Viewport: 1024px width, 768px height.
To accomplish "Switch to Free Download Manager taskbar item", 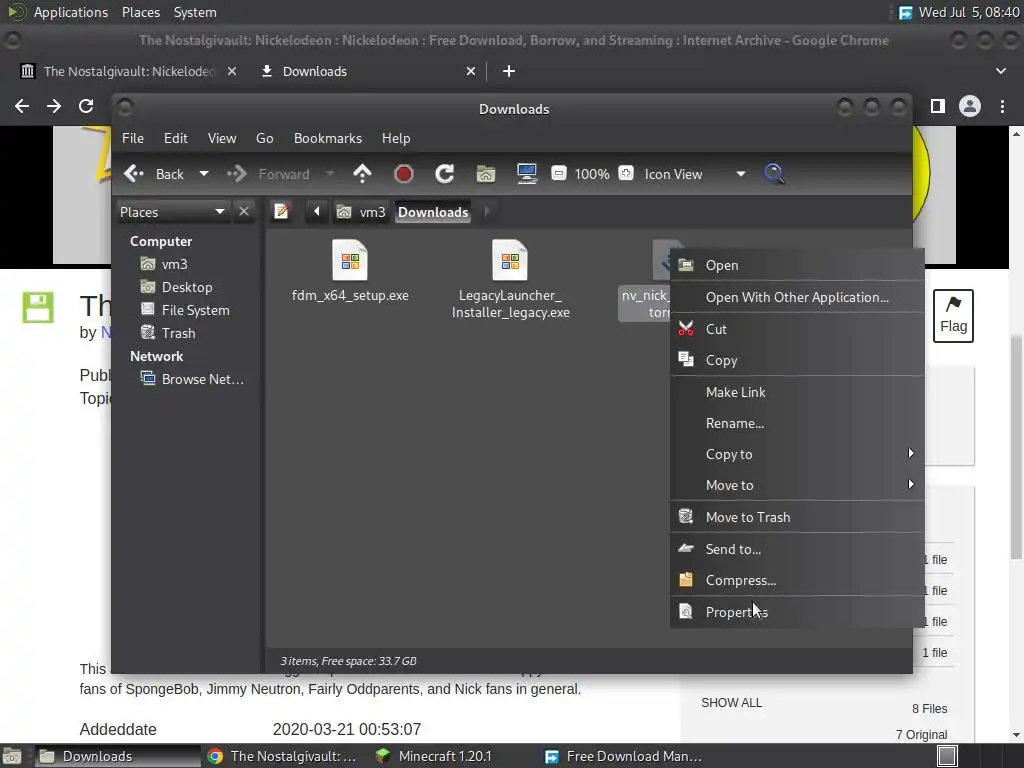I will 624,756.
